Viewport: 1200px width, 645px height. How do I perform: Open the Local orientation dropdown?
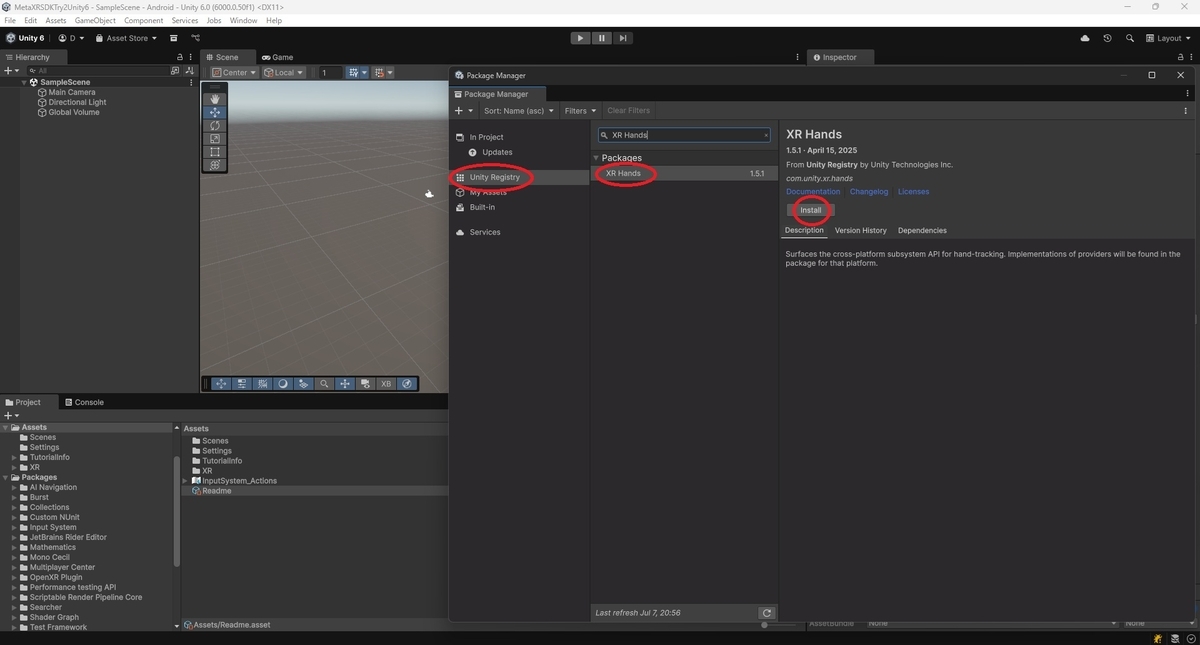tap(284, 72)
